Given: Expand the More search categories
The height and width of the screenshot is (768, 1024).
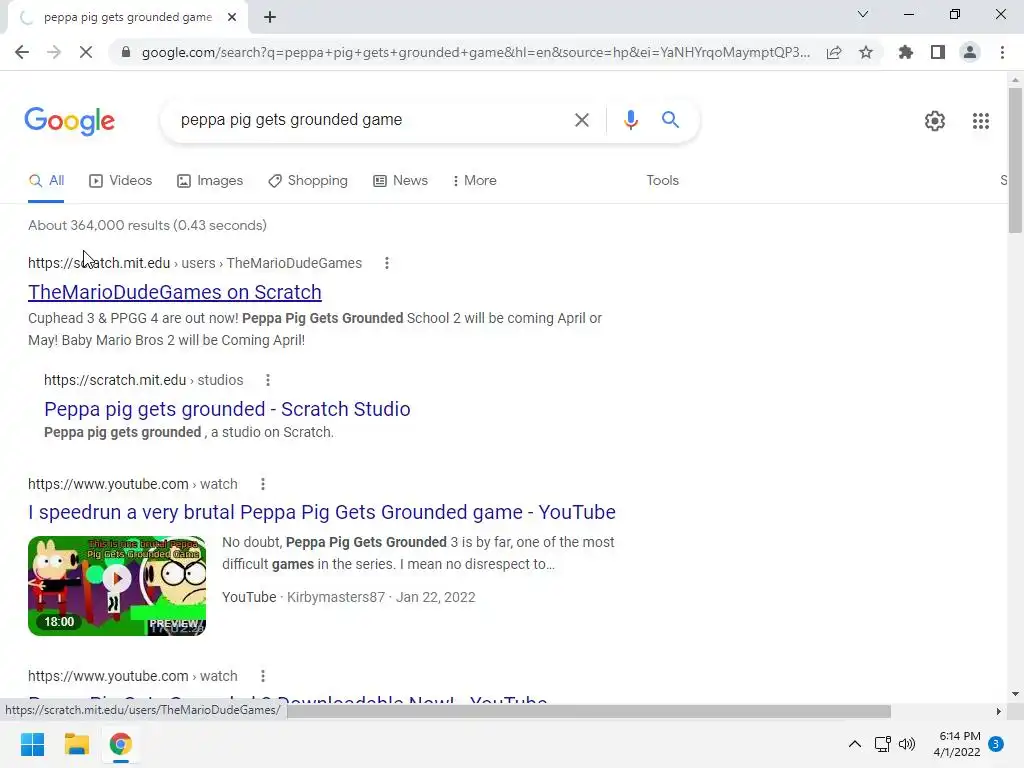Looking at the screenshot, I should coord(475,181).
